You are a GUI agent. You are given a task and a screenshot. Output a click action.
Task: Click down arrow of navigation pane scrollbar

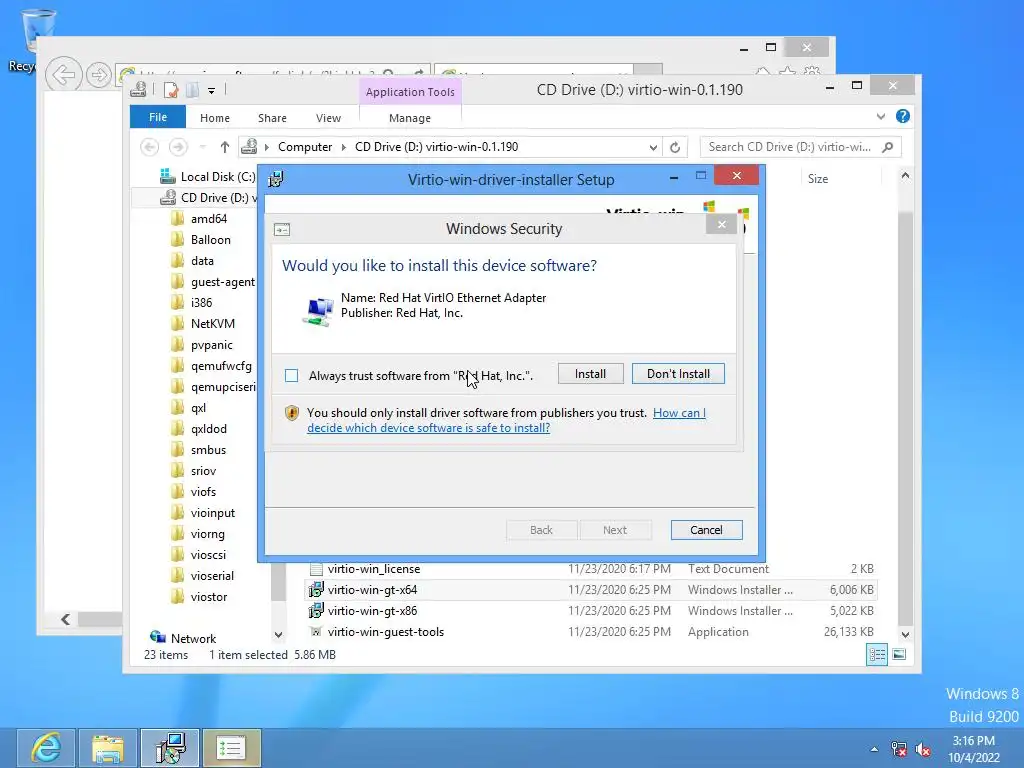coord(279,635)
